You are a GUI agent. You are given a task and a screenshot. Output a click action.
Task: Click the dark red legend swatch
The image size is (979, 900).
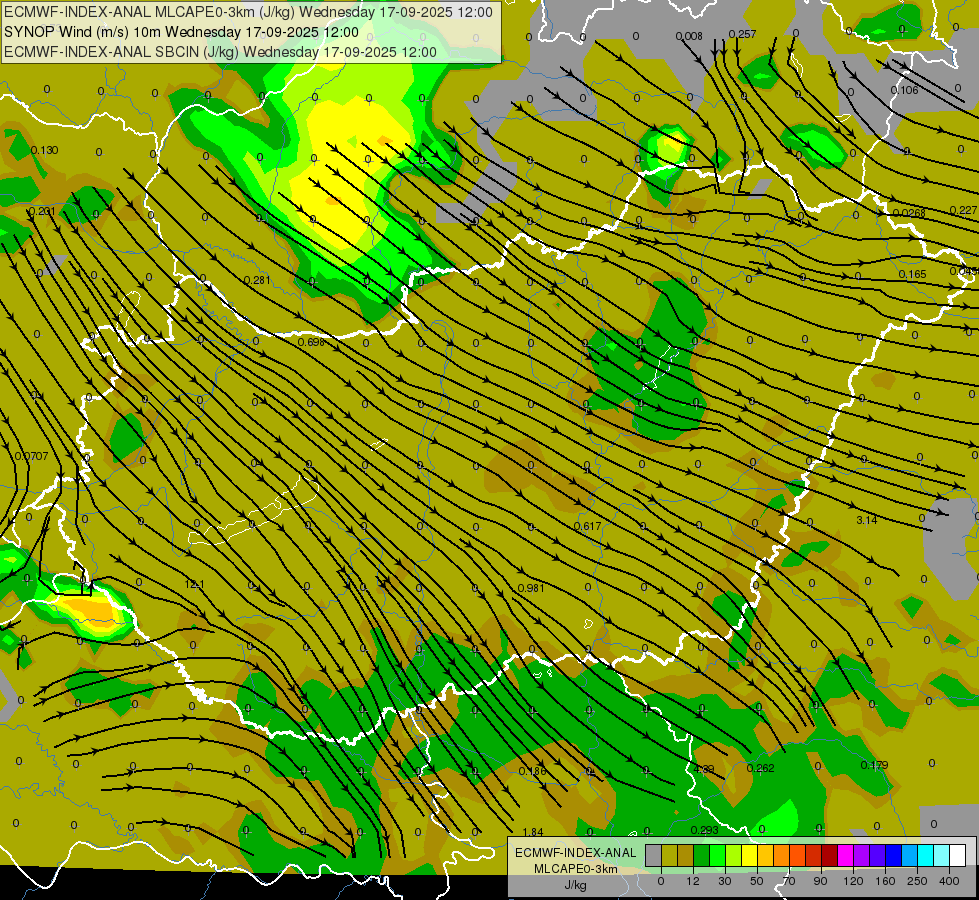tap(829, 855)
